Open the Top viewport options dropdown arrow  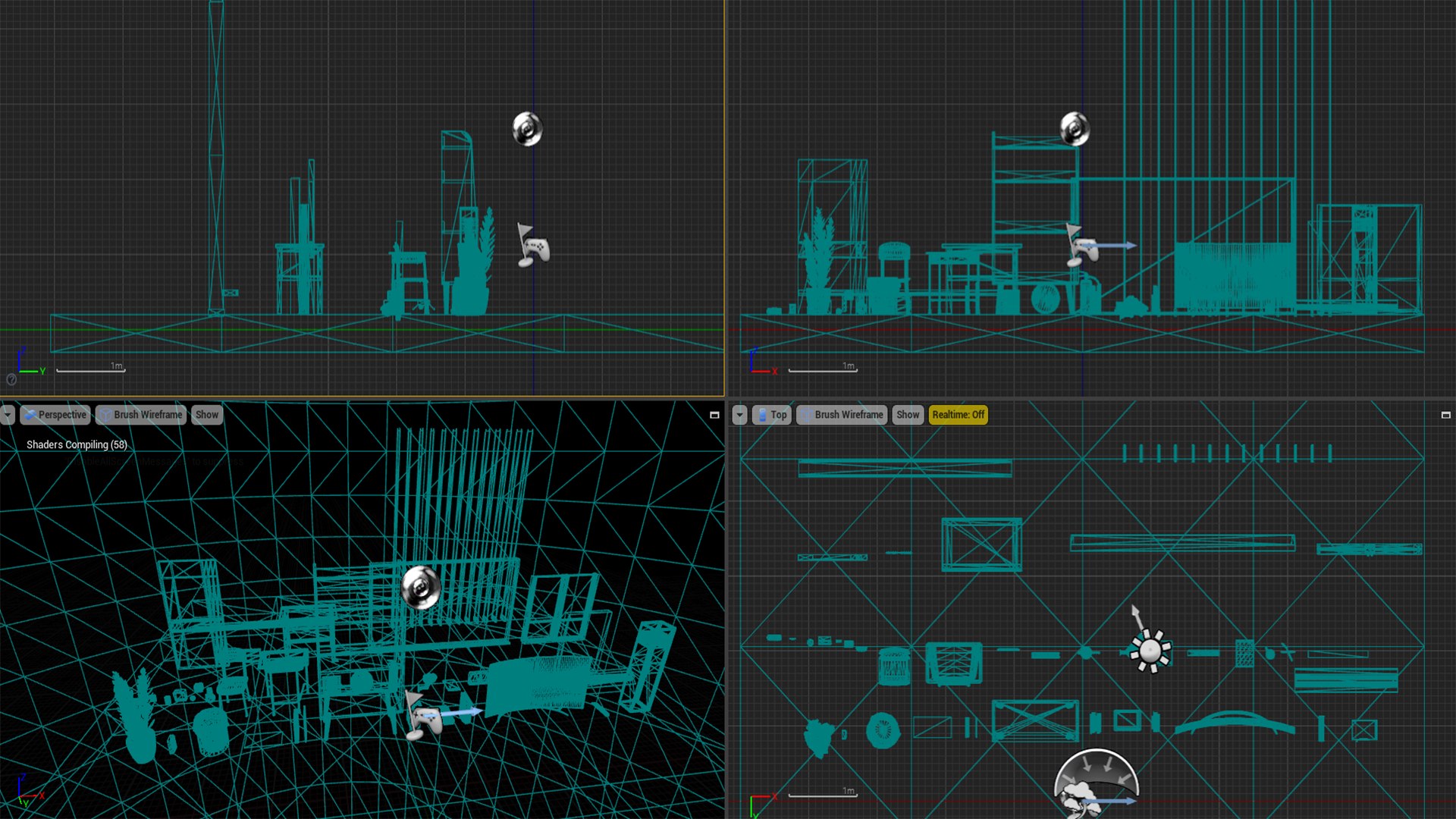(x=739, y=415)
